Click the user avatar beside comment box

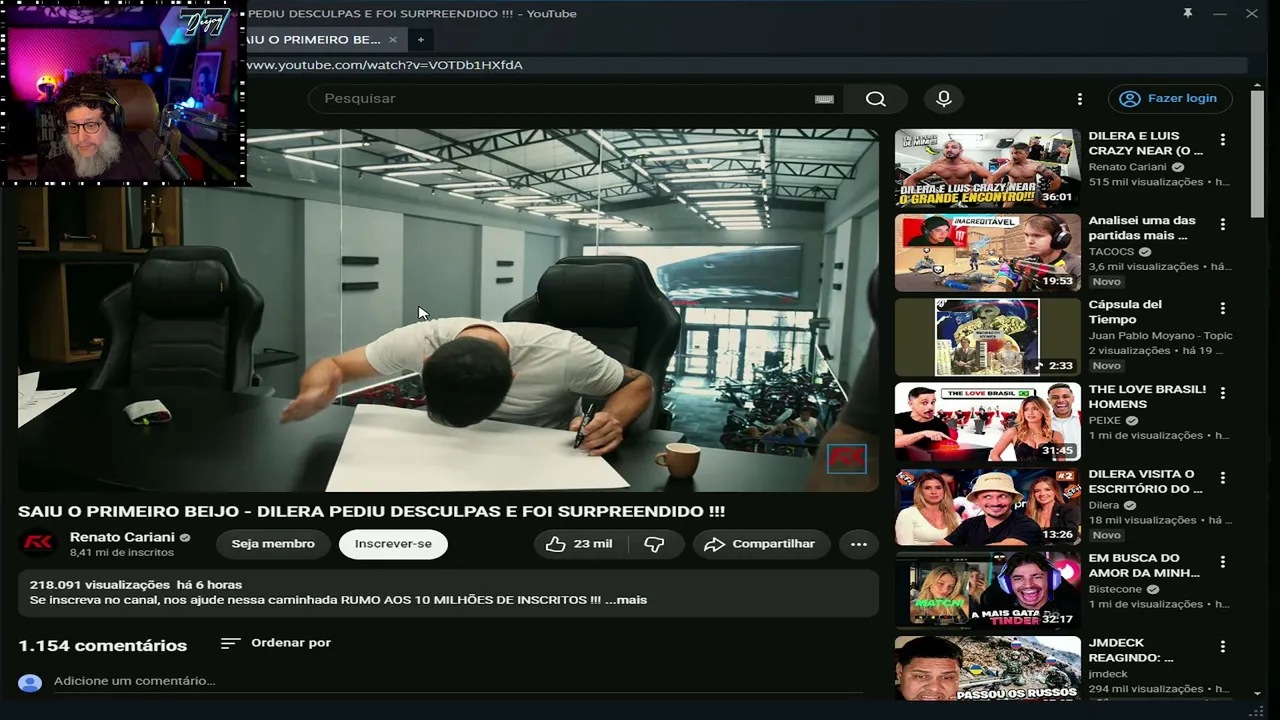click(x=30, y=682)
